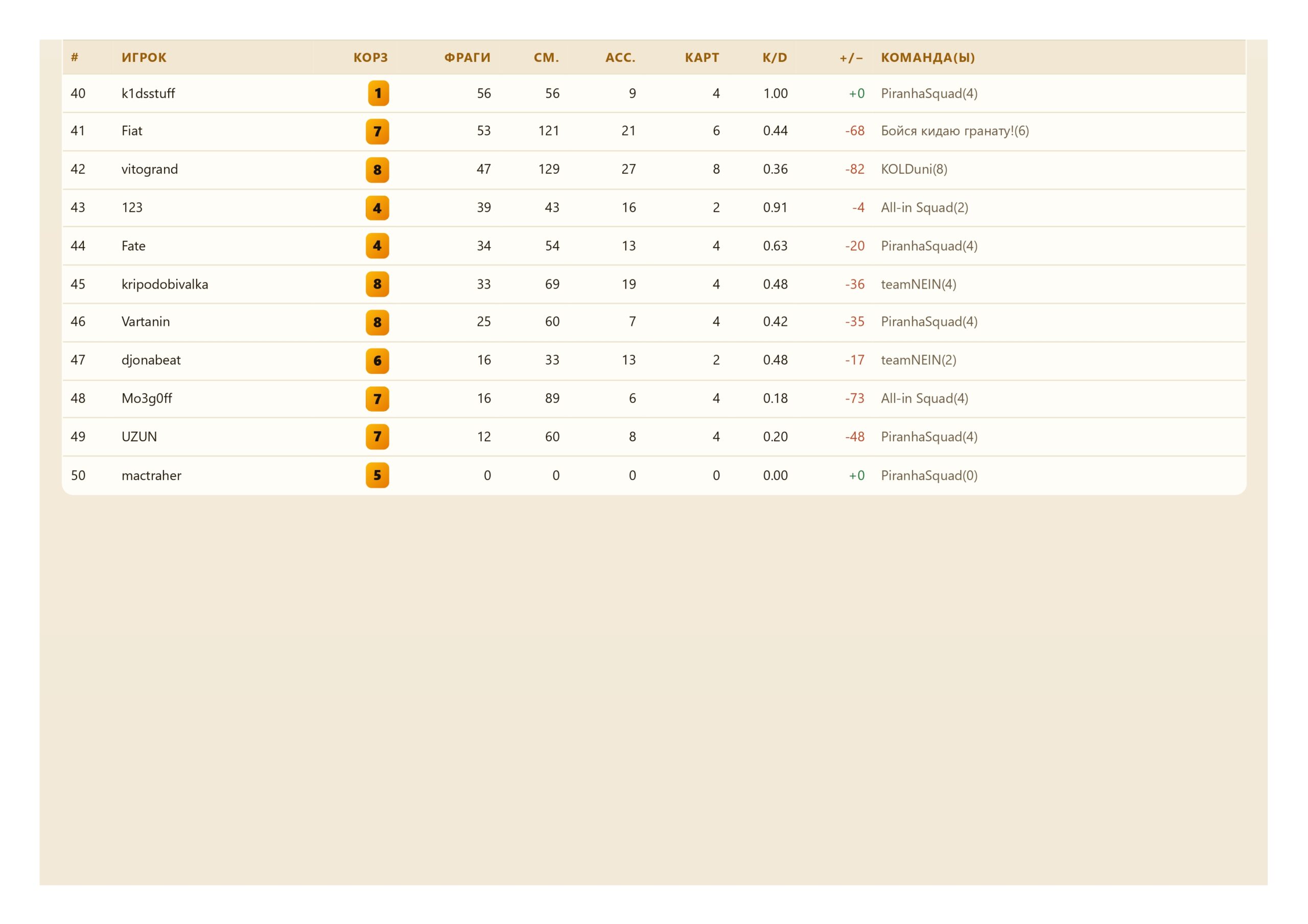This screenshot has width=1308, height=924.
Task: Click basket badge 6 in djonabeat's row
Action: pyautogui.click(x=377, y=361)
